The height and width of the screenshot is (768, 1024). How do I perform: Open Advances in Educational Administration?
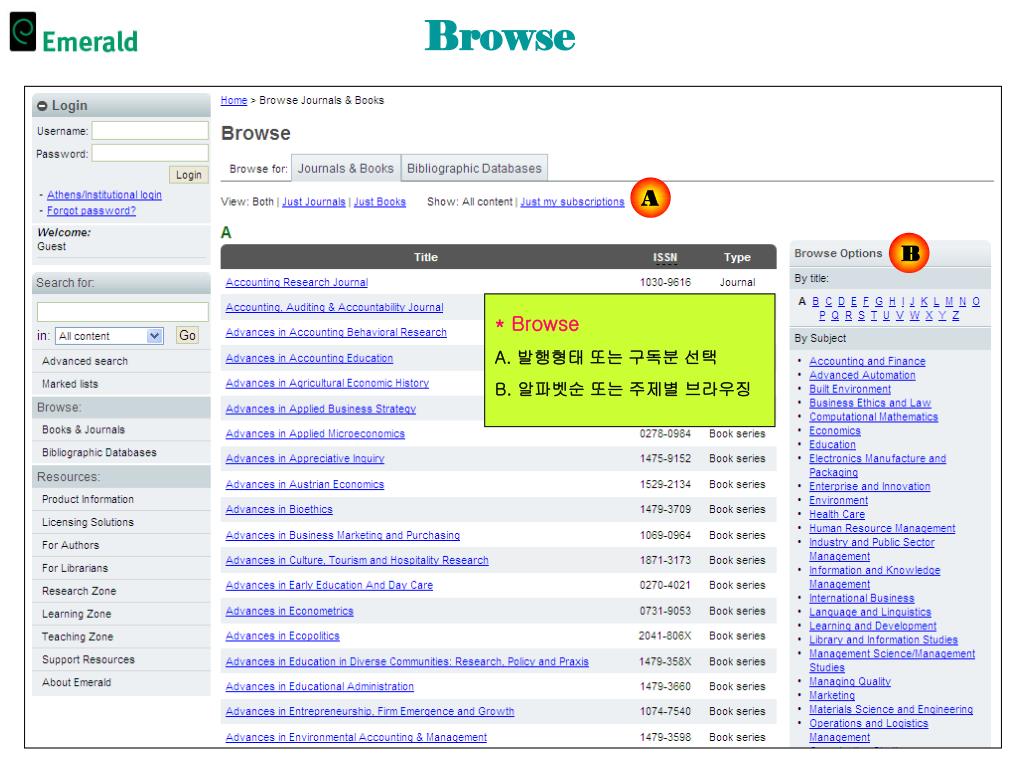click(319, 686)
